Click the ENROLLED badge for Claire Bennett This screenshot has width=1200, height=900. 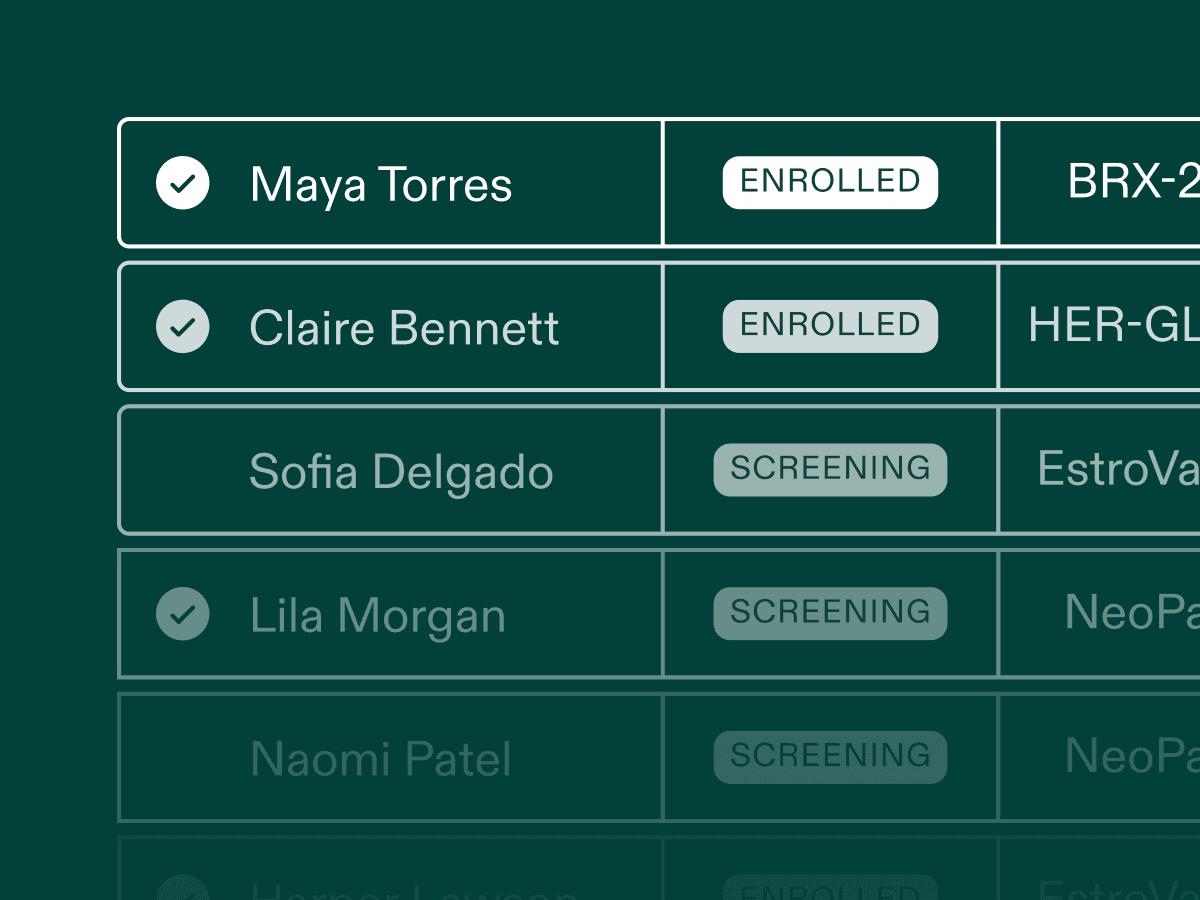click(830, 326)
